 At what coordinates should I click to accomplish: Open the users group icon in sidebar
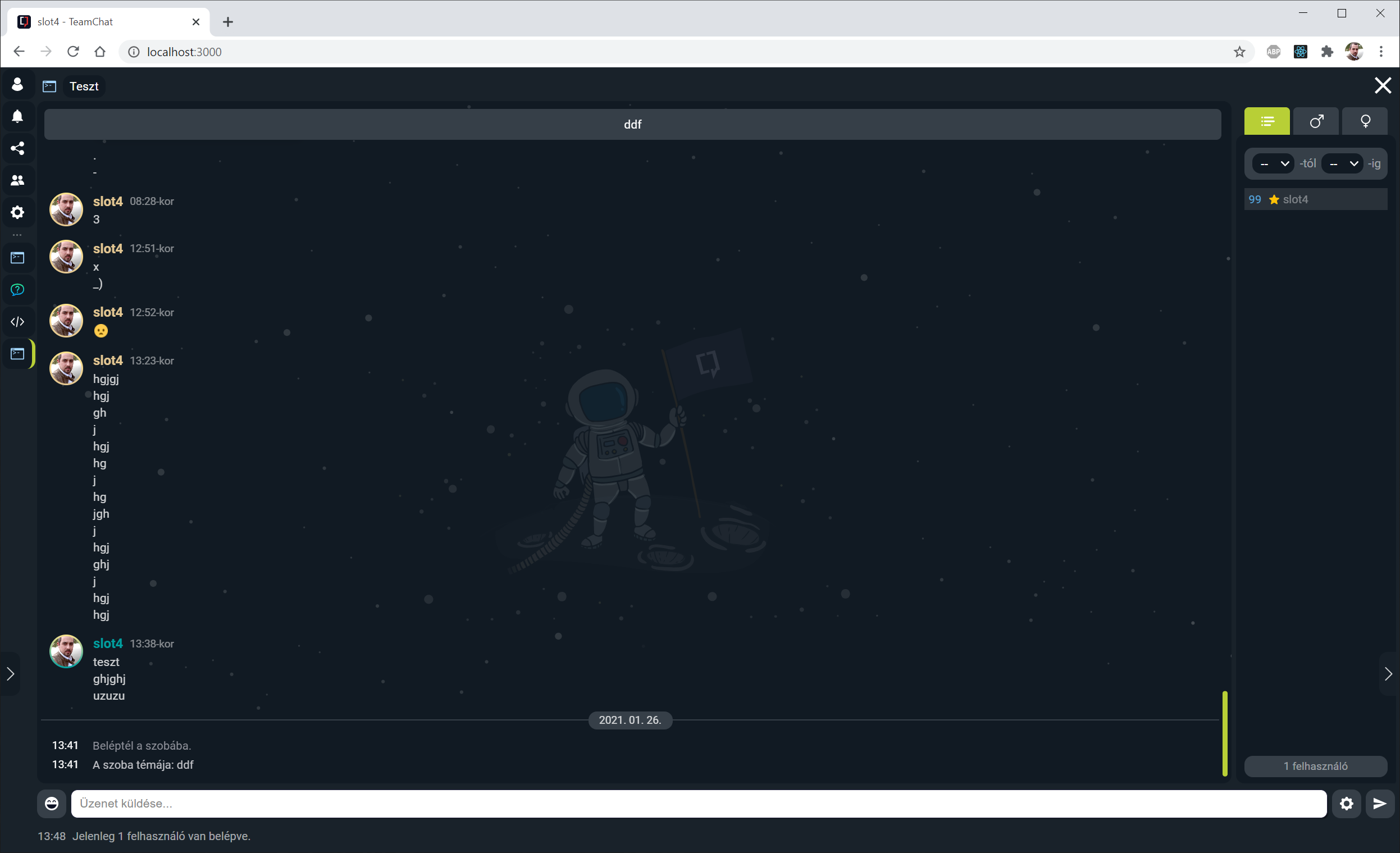point(17,180)
